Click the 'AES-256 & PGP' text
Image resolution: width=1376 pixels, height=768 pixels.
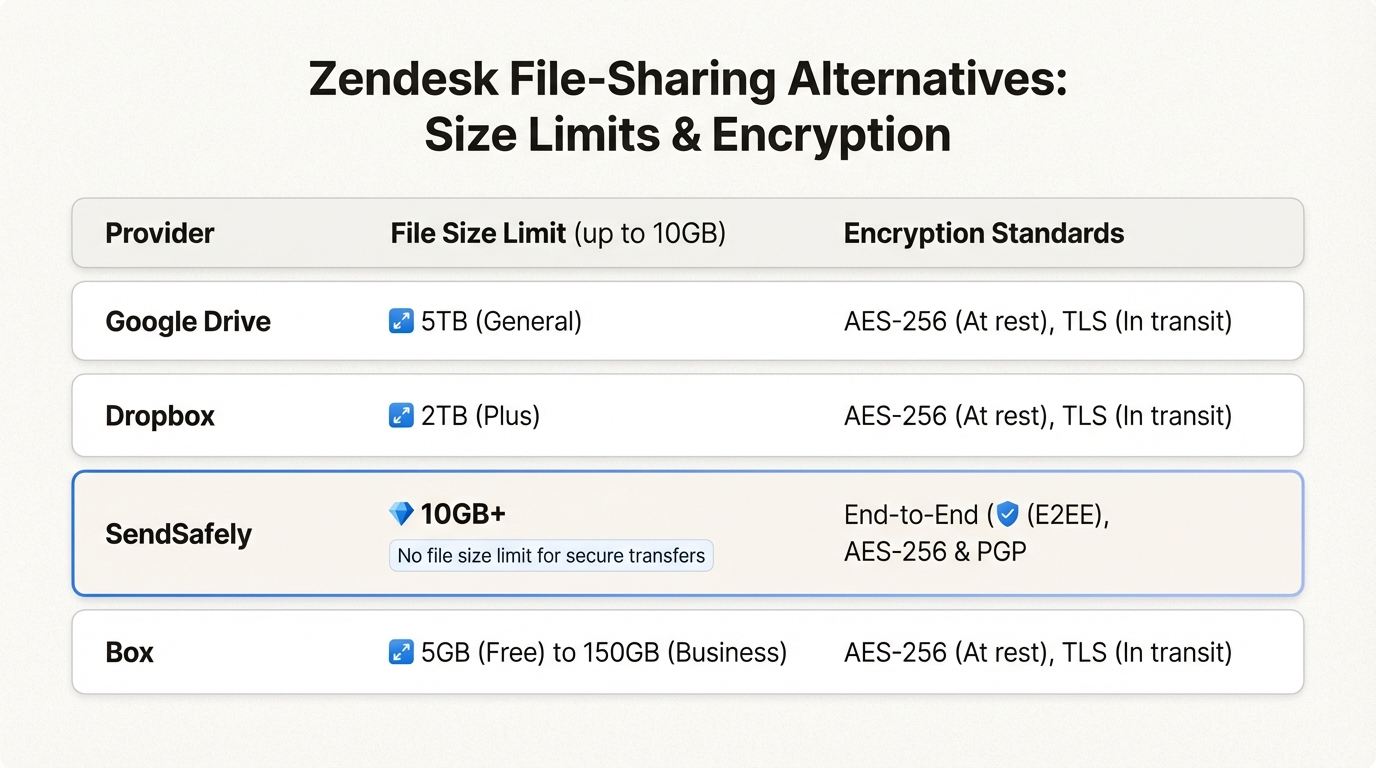pos(935,551)
